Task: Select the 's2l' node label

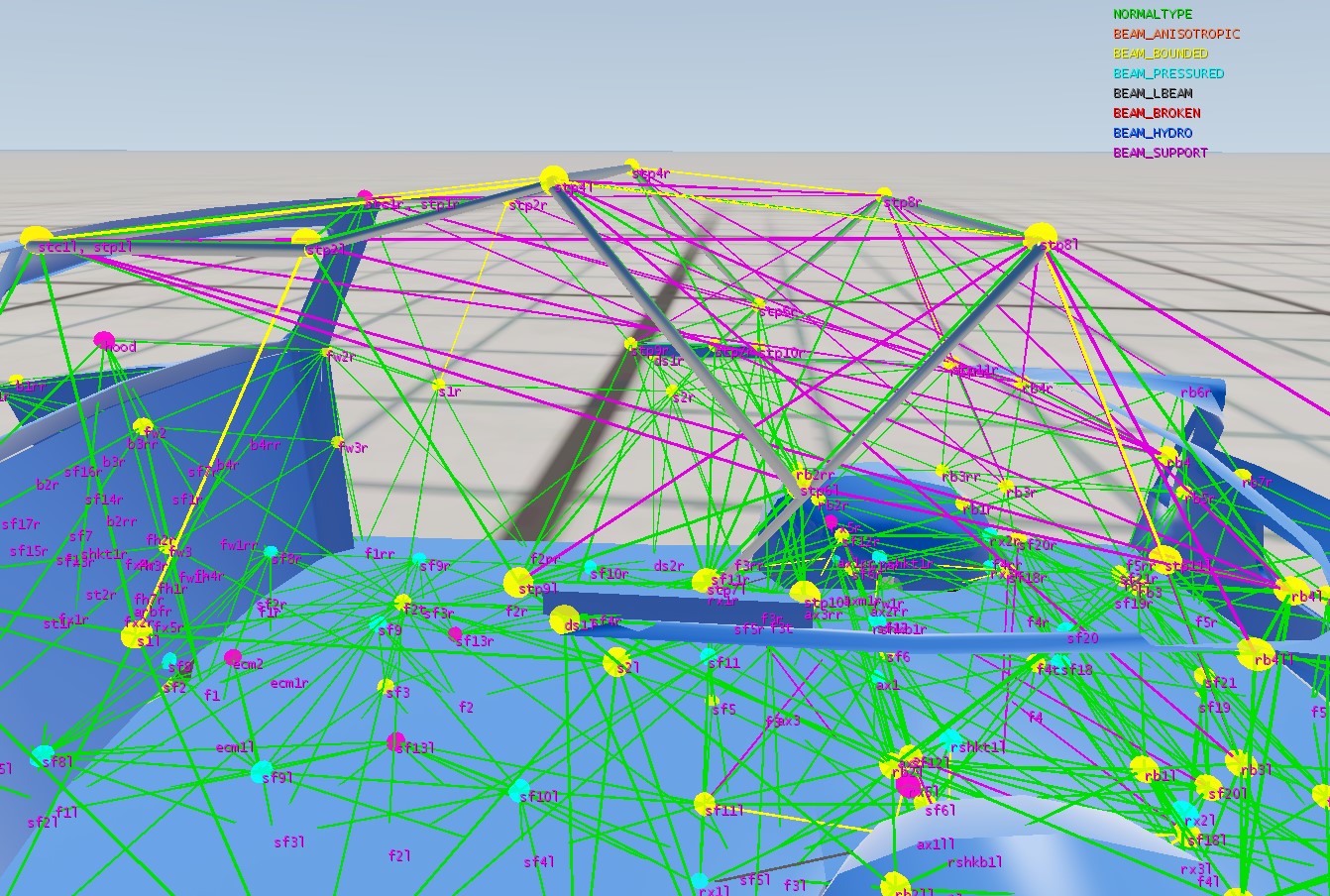Action: click(x=627, y=668)
